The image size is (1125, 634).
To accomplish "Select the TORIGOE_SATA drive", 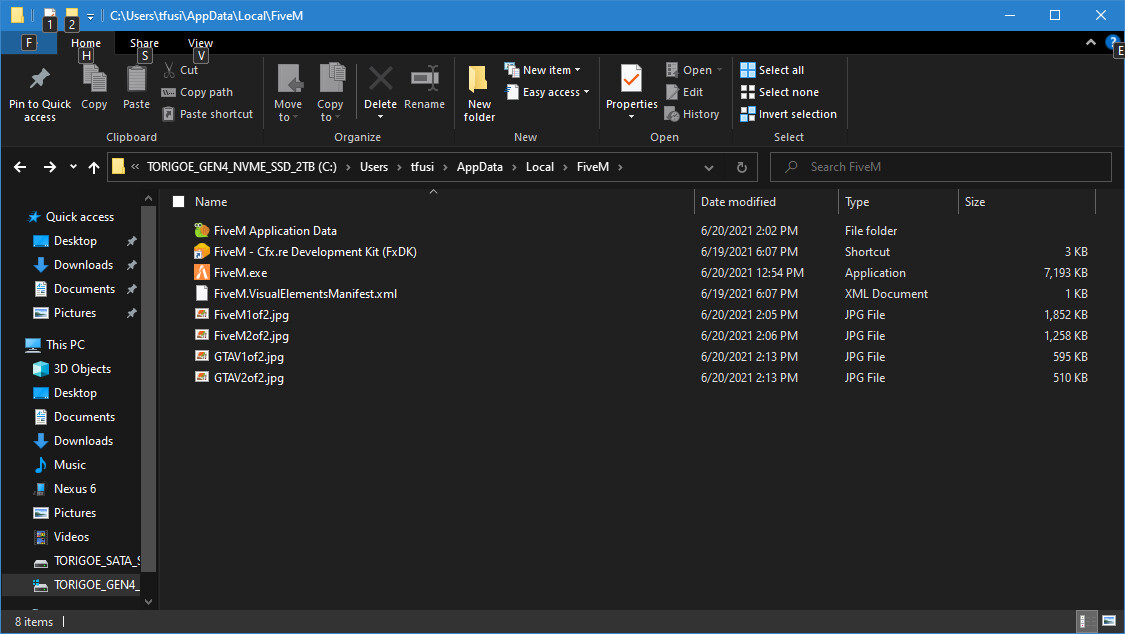I will tap(96, 561).
